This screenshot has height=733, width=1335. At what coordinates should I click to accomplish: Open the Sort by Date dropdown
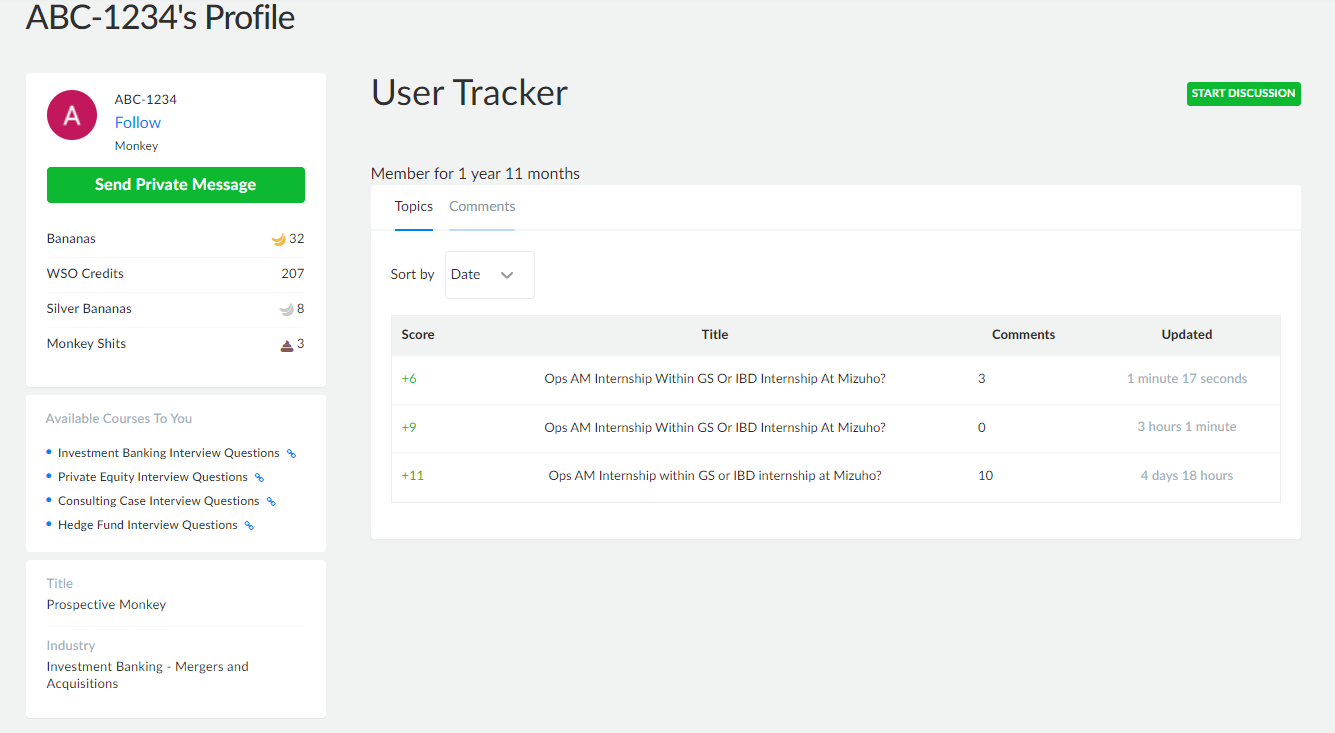(x=490, y=275)
